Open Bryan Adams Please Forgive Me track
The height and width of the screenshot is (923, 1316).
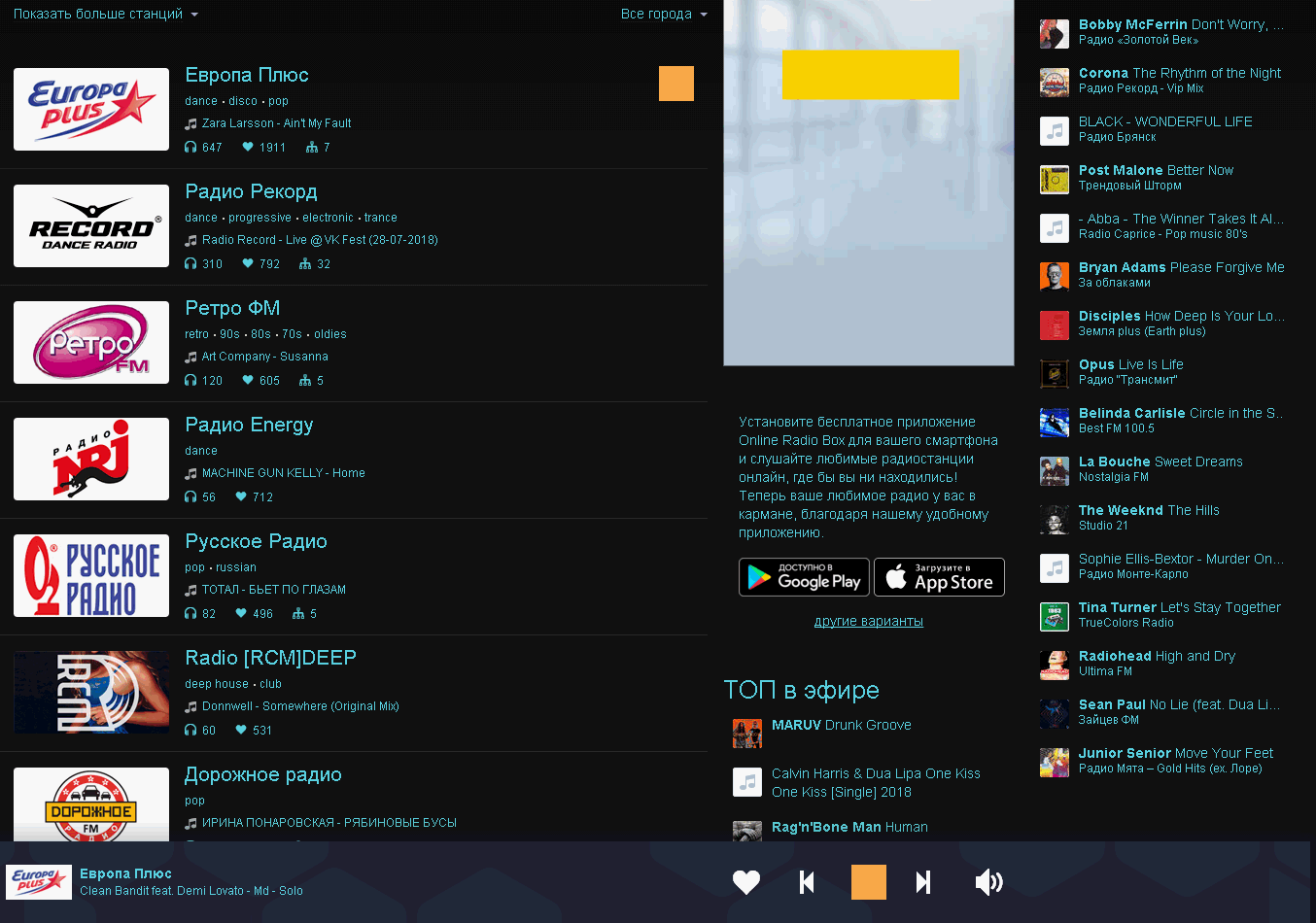coord(1182,267)
